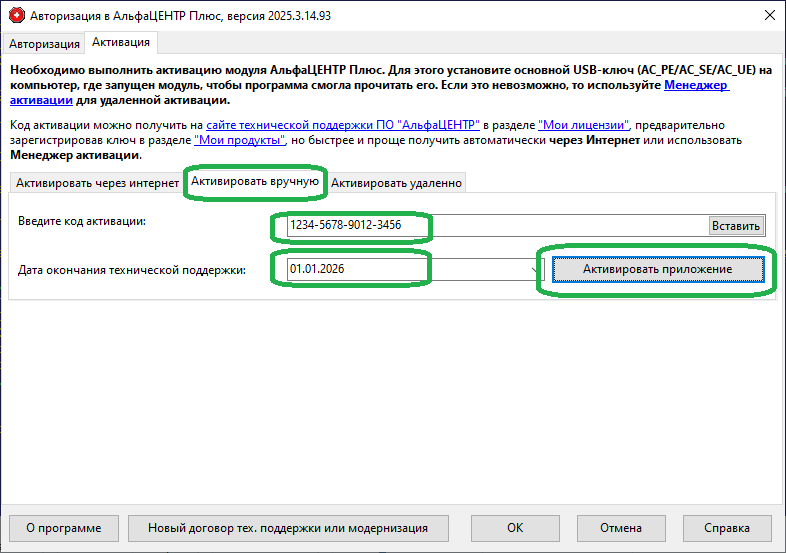Click the AlphaCenter app icon in title bar
Image resolution: width=786 pixels, height=553 pixels.
pos(17,16)
